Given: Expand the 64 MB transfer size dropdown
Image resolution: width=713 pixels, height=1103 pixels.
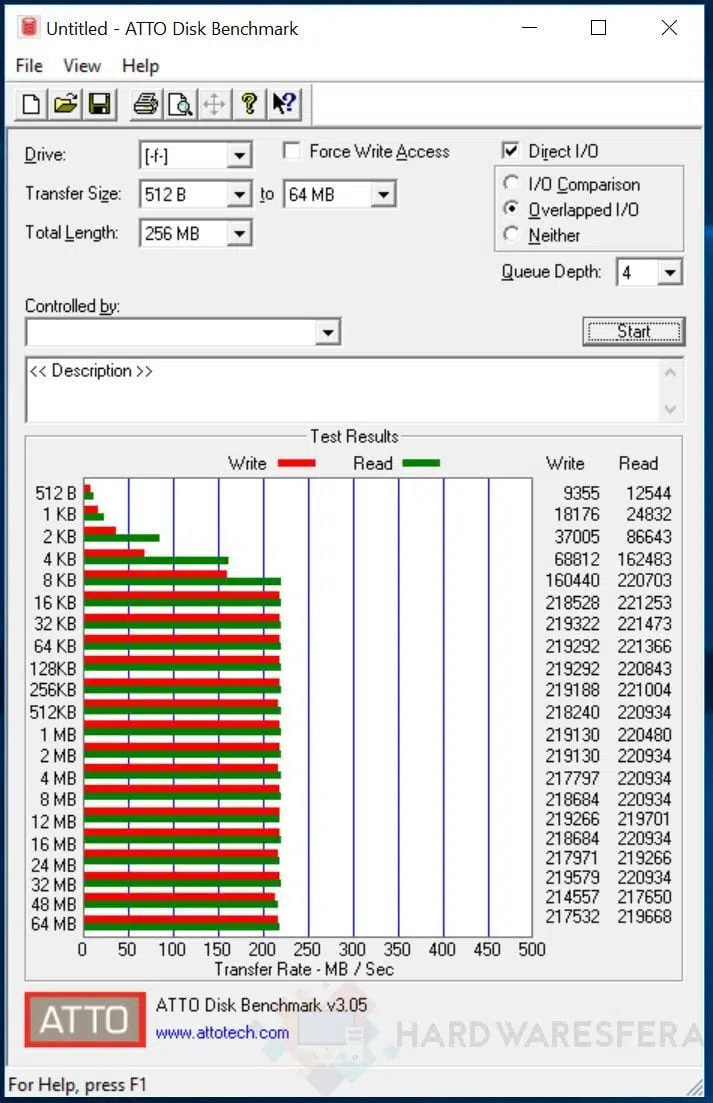Looking at the screenshot, I should click(x=384, y=194).
